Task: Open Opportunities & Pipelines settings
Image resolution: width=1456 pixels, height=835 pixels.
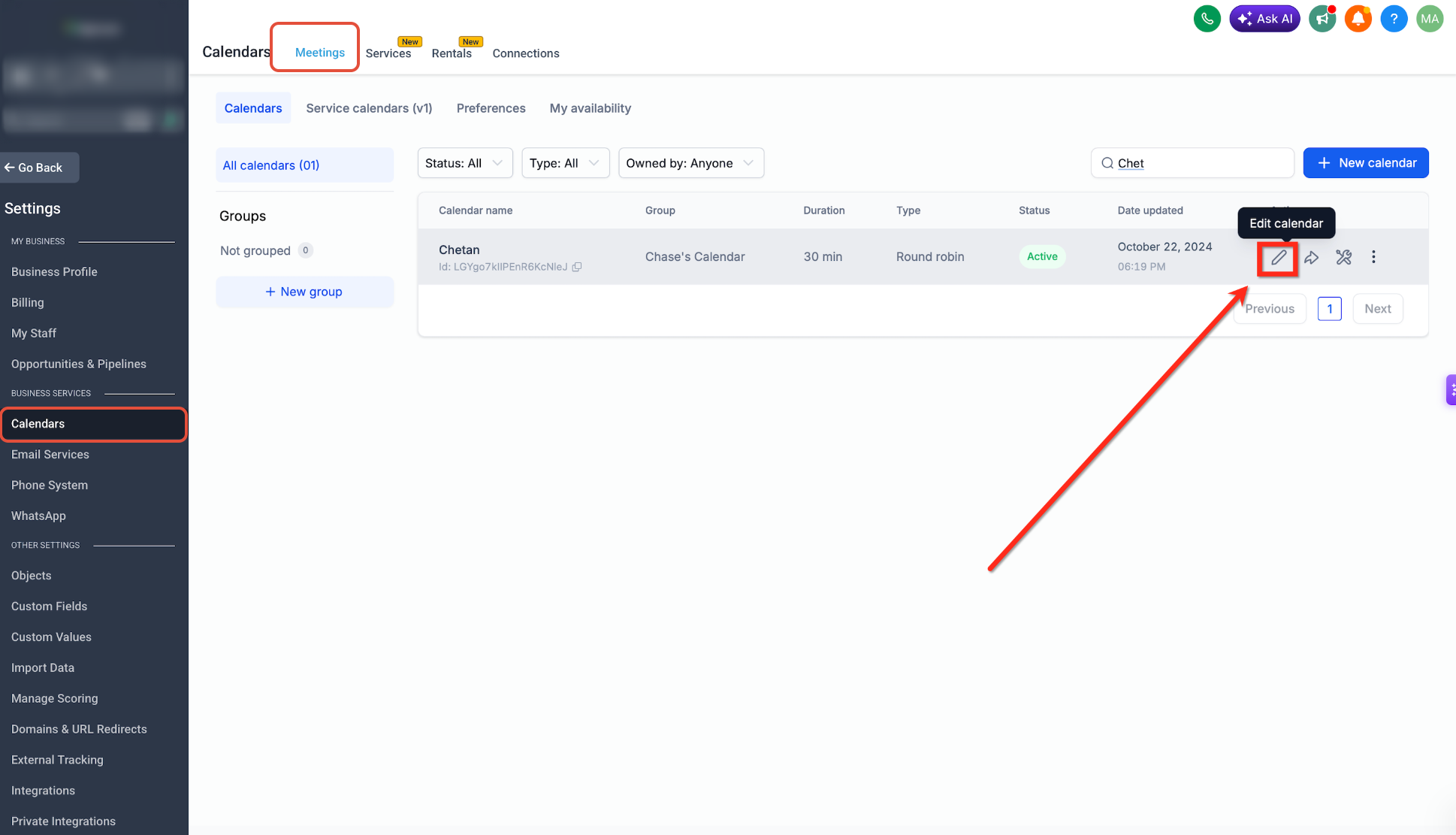Action: tap(79, 364)
